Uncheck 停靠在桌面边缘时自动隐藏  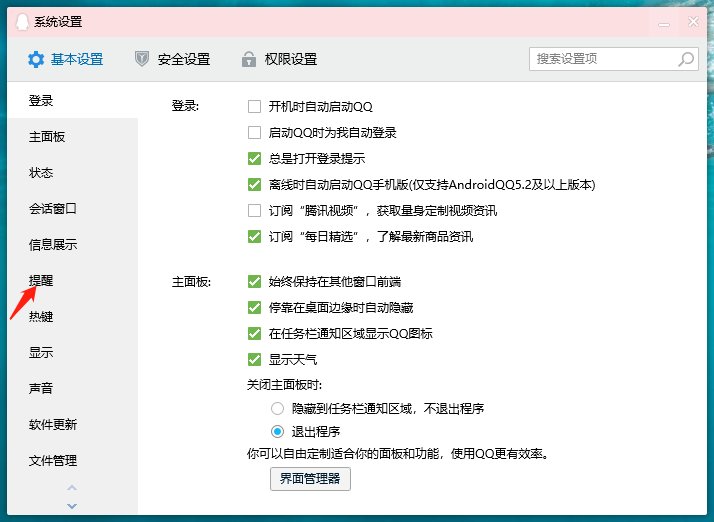[x=254, y=307]
